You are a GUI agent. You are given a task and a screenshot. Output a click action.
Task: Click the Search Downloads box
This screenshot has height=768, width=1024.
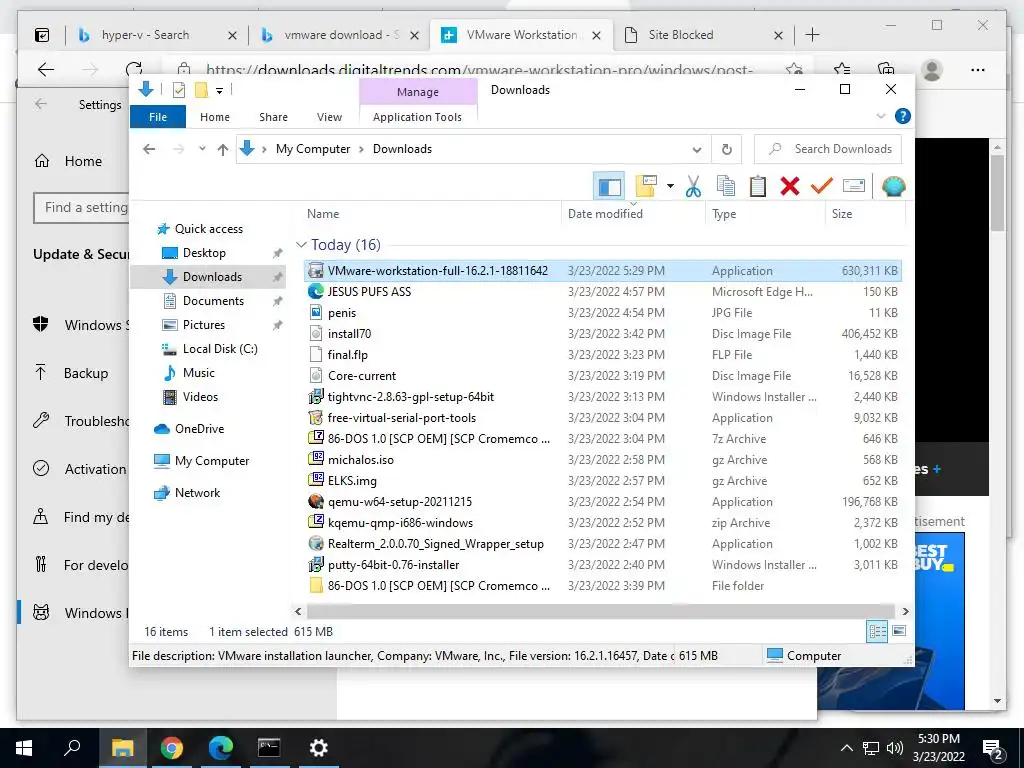[828, 149]
